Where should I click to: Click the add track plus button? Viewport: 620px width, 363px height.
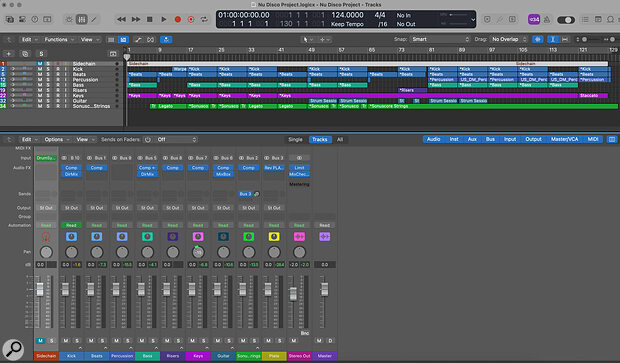[x=9, y=54]
